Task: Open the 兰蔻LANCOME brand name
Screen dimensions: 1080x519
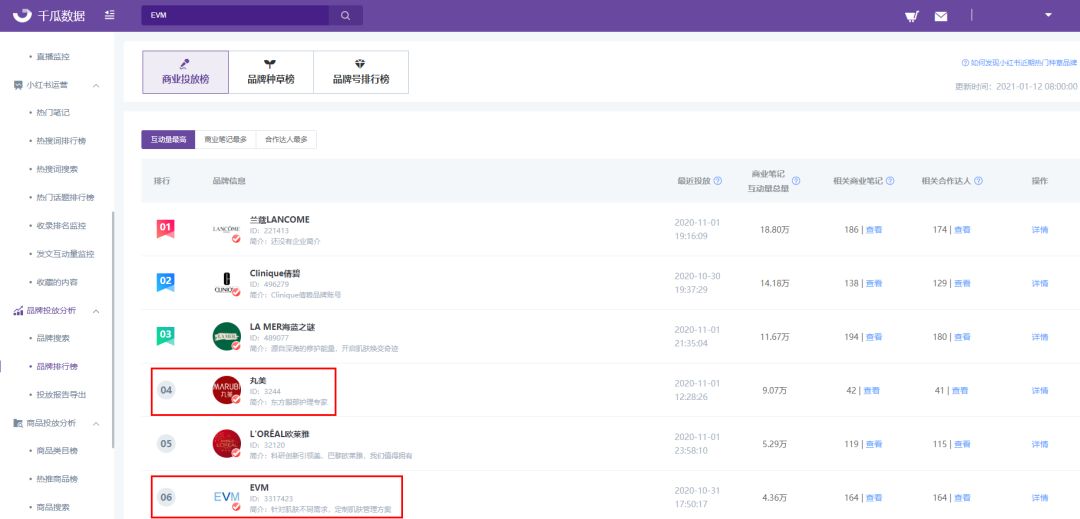Action: [280, 220]
